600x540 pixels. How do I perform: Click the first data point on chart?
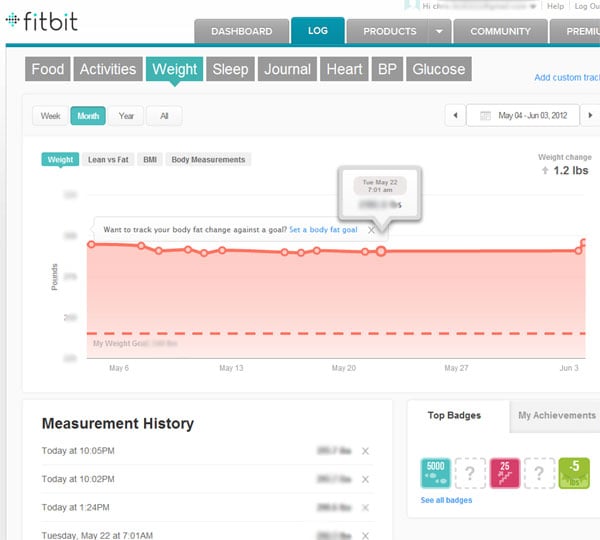click(x=91, y=245)
